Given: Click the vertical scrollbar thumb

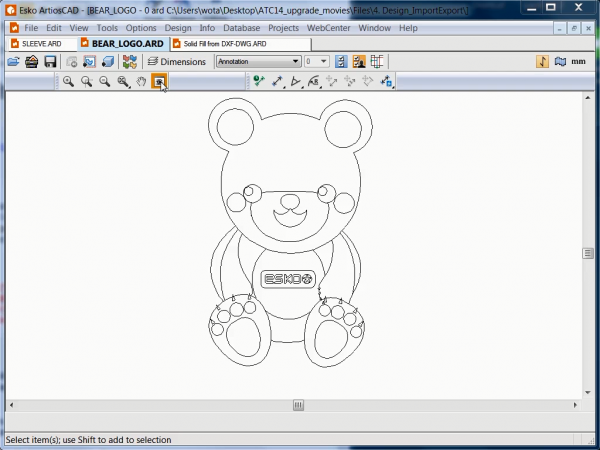Looking at the screenshot, I should pos(589,254).
